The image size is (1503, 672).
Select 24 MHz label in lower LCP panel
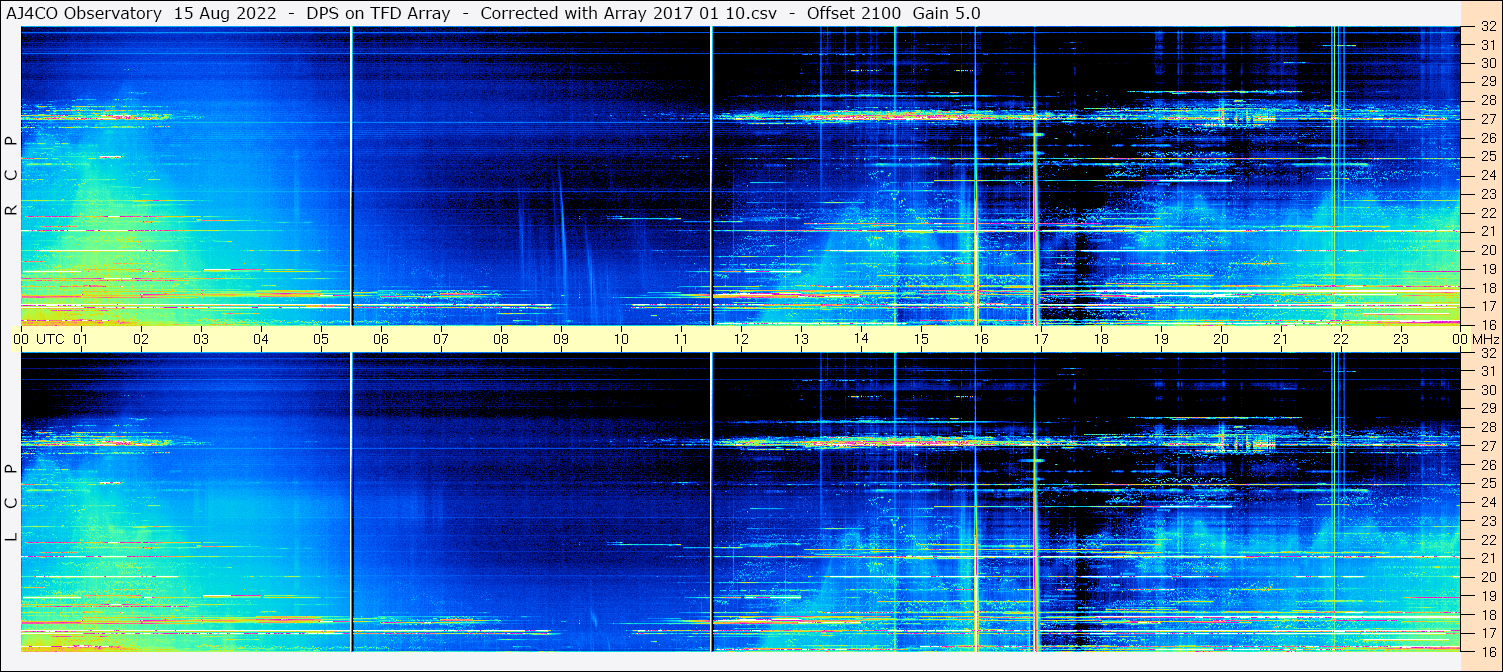[1487, 502]
